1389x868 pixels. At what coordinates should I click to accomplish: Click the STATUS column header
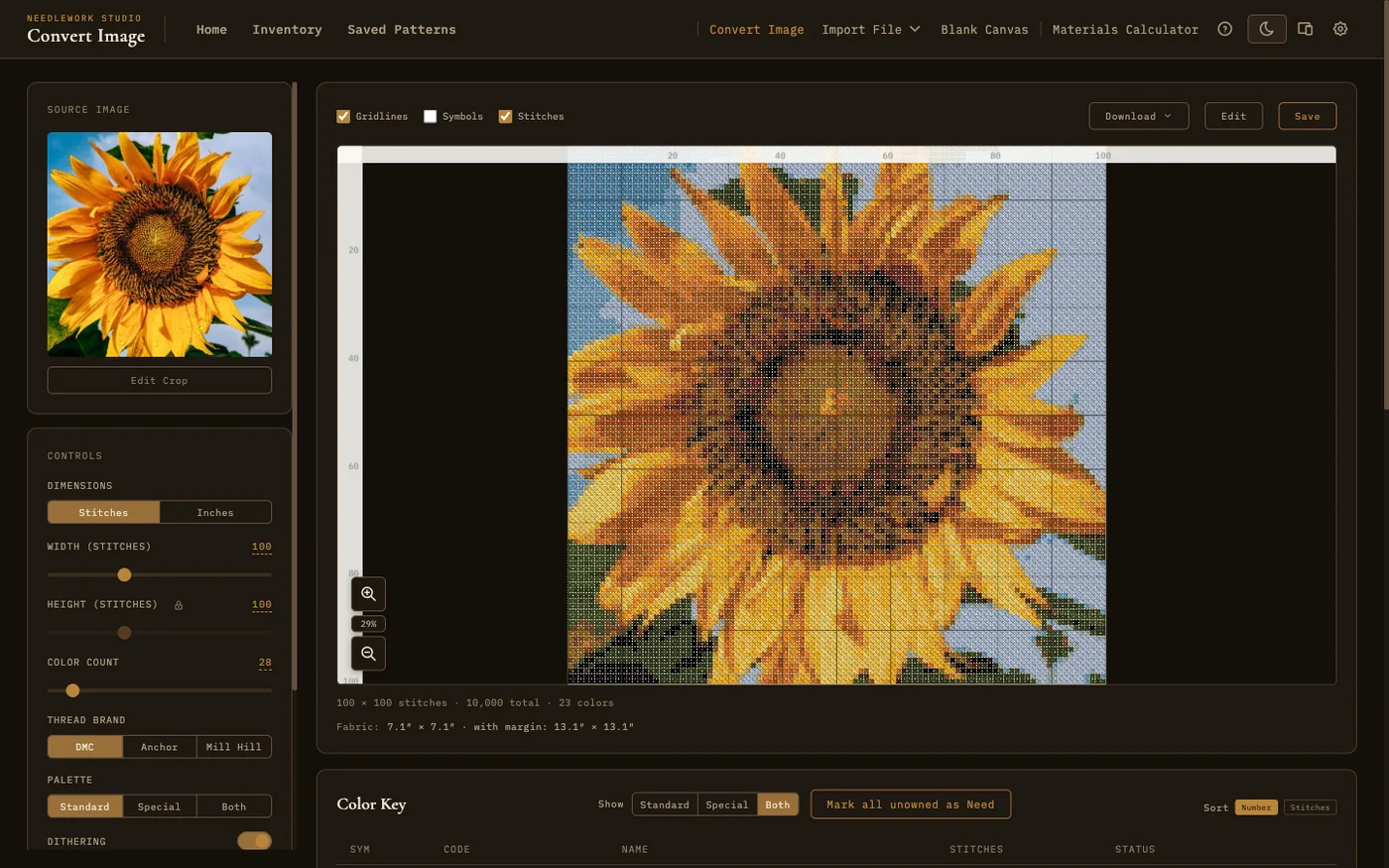click(1134, 849)
